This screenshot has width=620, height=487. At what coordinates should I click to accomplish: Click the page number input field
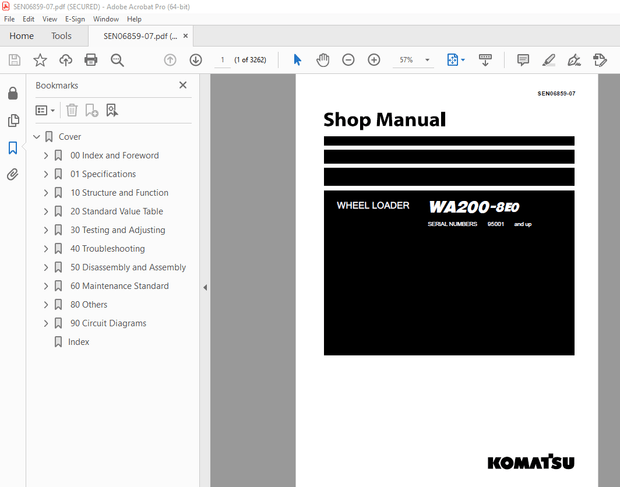click(223, 60)
